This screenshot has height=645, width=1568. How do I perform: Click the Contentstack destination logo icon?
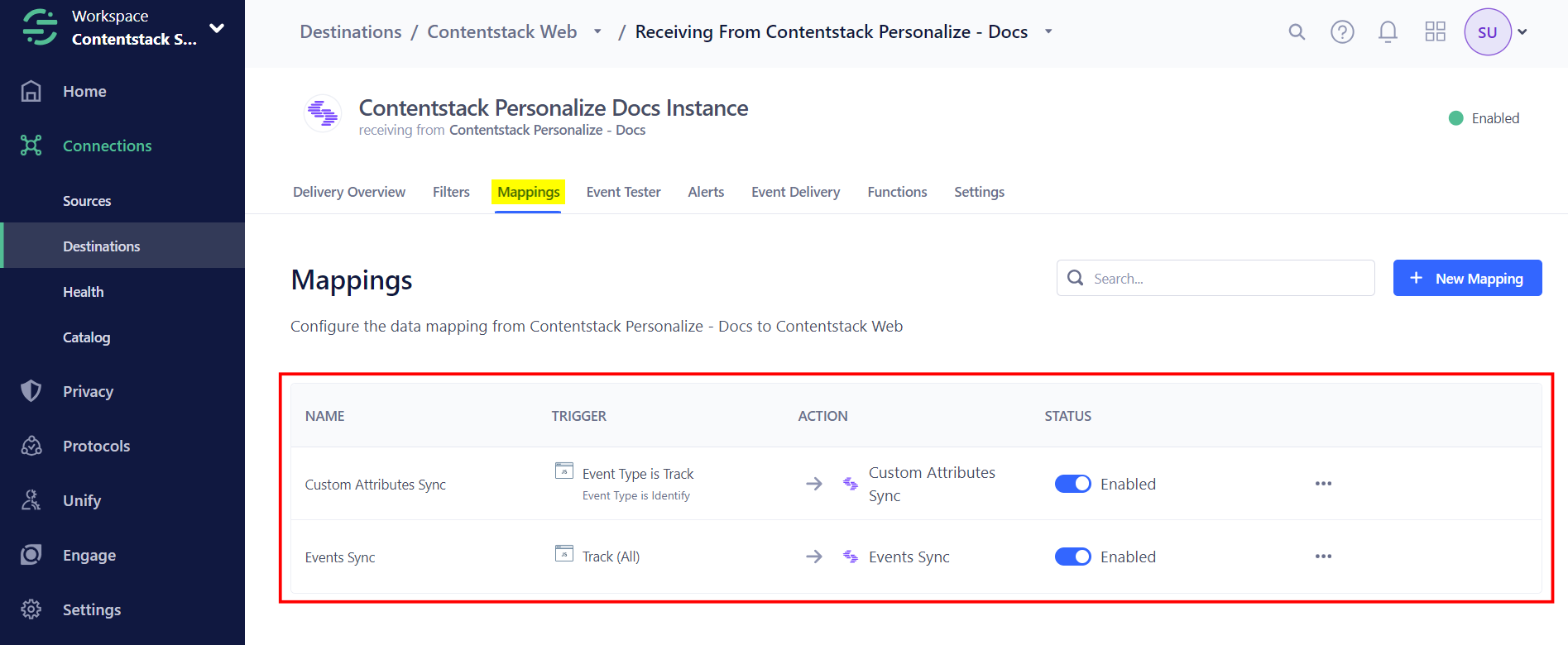(x=322, y=113)
